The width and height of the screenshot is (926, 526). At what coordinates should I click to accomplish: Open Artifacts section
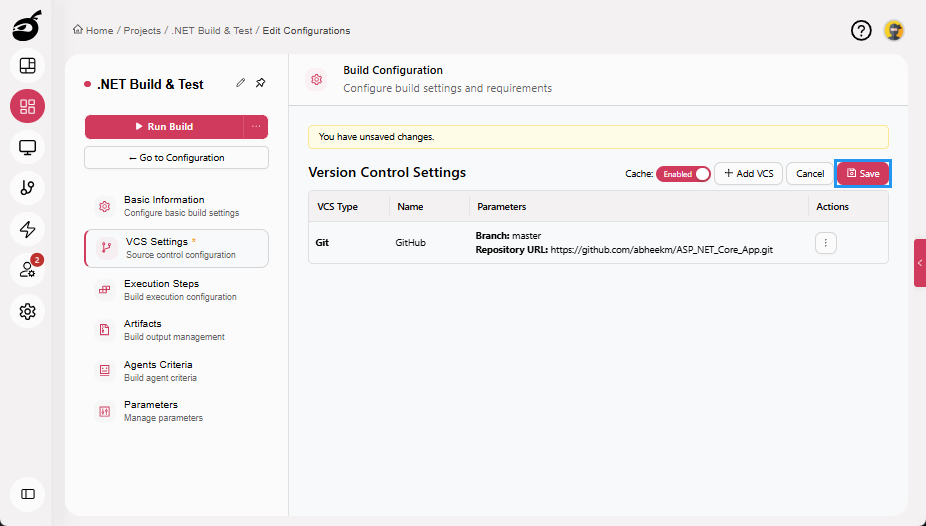[x=176, y=330]
